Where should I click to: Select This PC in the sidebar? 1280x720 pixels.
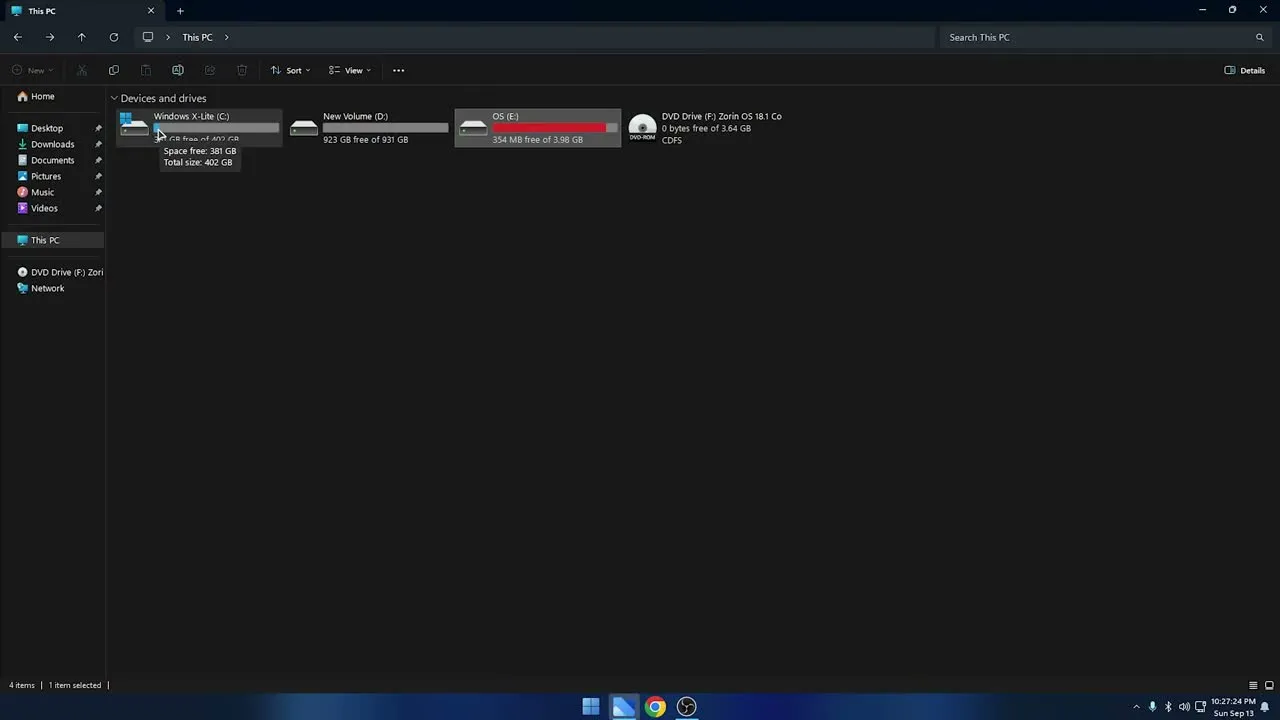click(53, 240)
